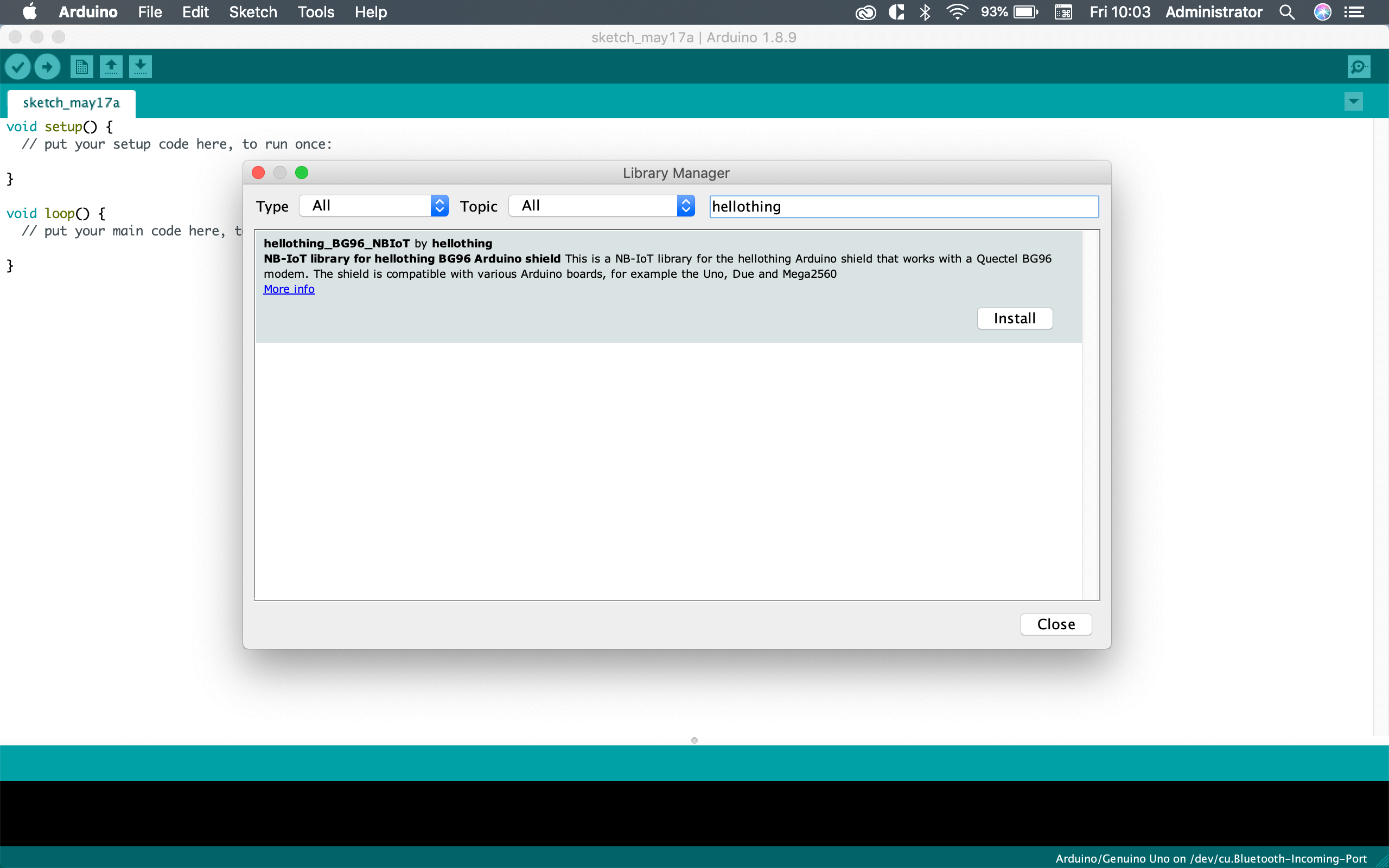
Task: Open the Tools menu
Action: point(316,12)
